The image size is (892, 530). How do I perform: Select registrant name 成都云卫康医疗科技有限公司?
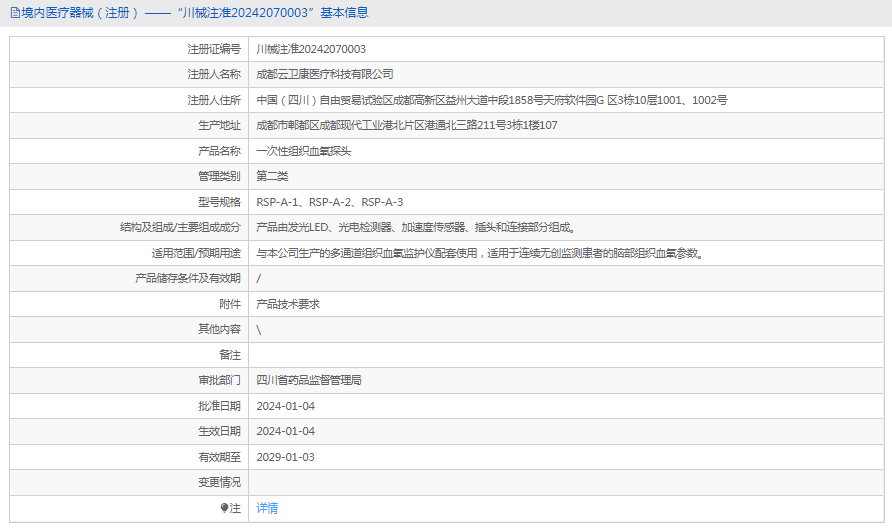pyautogui.click(x=324, y=74)
